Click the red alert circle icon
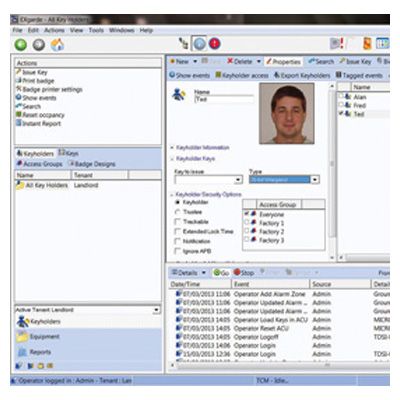This screenshot has height=400, width=400. [215, 44]
